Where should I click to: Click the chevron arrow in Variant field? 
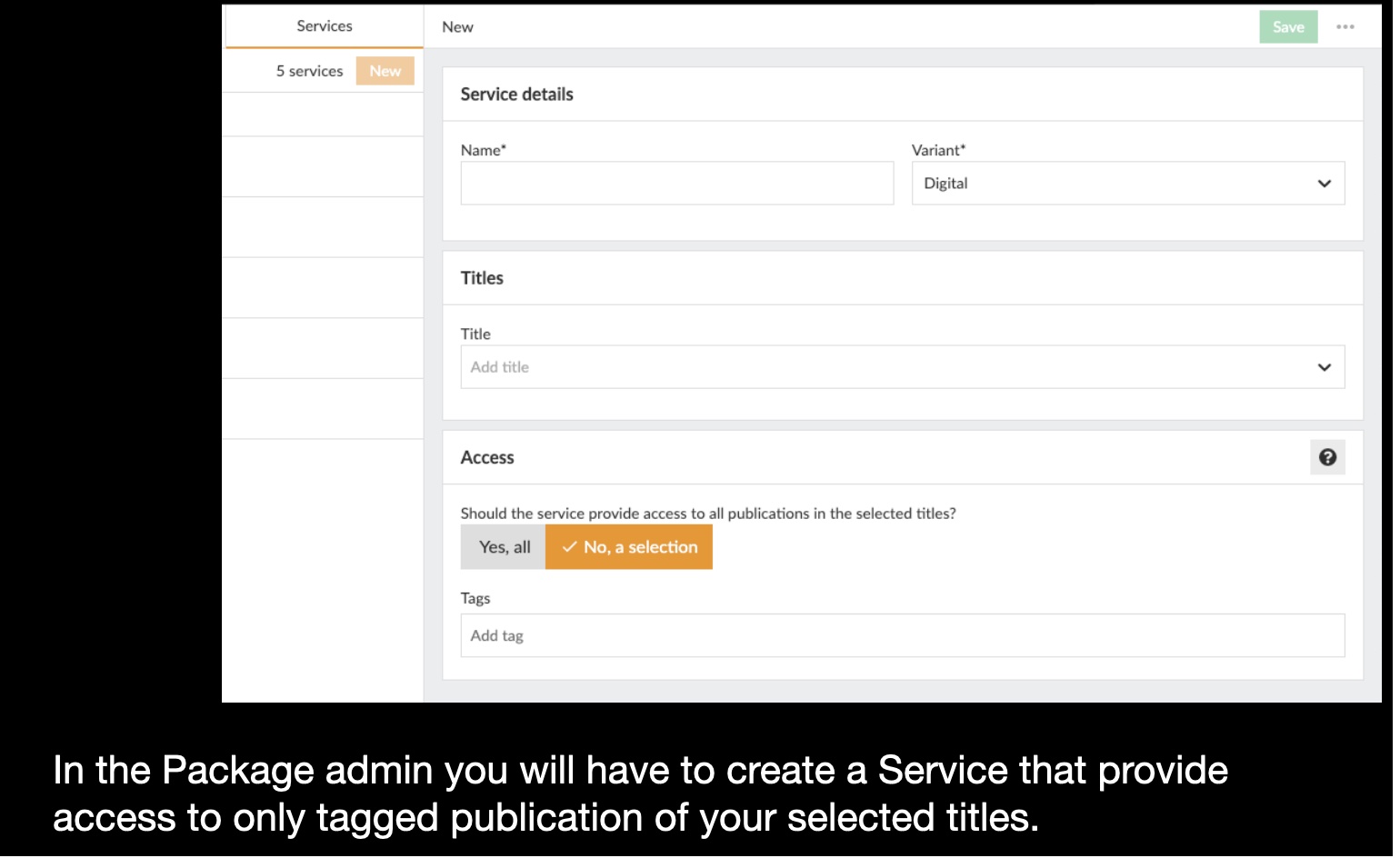pos(1324,184)
